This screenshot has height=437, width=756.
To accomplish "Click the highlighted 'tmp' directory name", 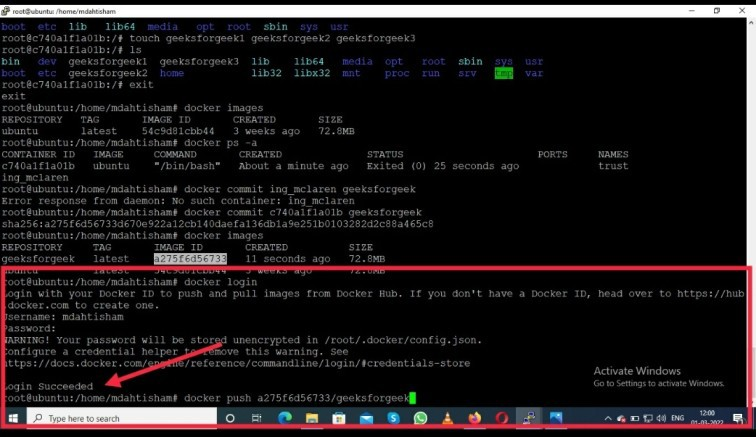I will pos(504,73).
